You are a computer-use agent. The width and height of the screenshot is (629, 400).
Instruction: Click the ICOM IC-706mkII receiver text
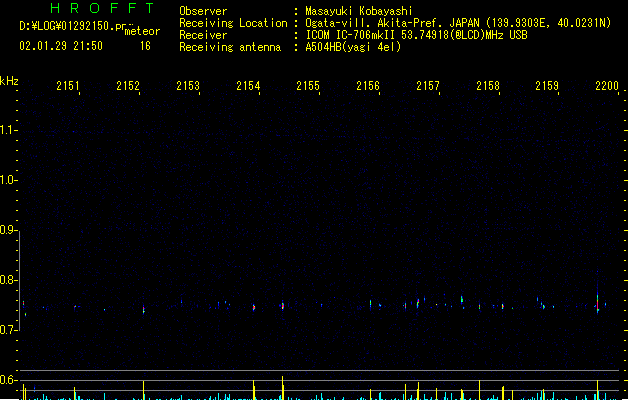tap(416, 35)
